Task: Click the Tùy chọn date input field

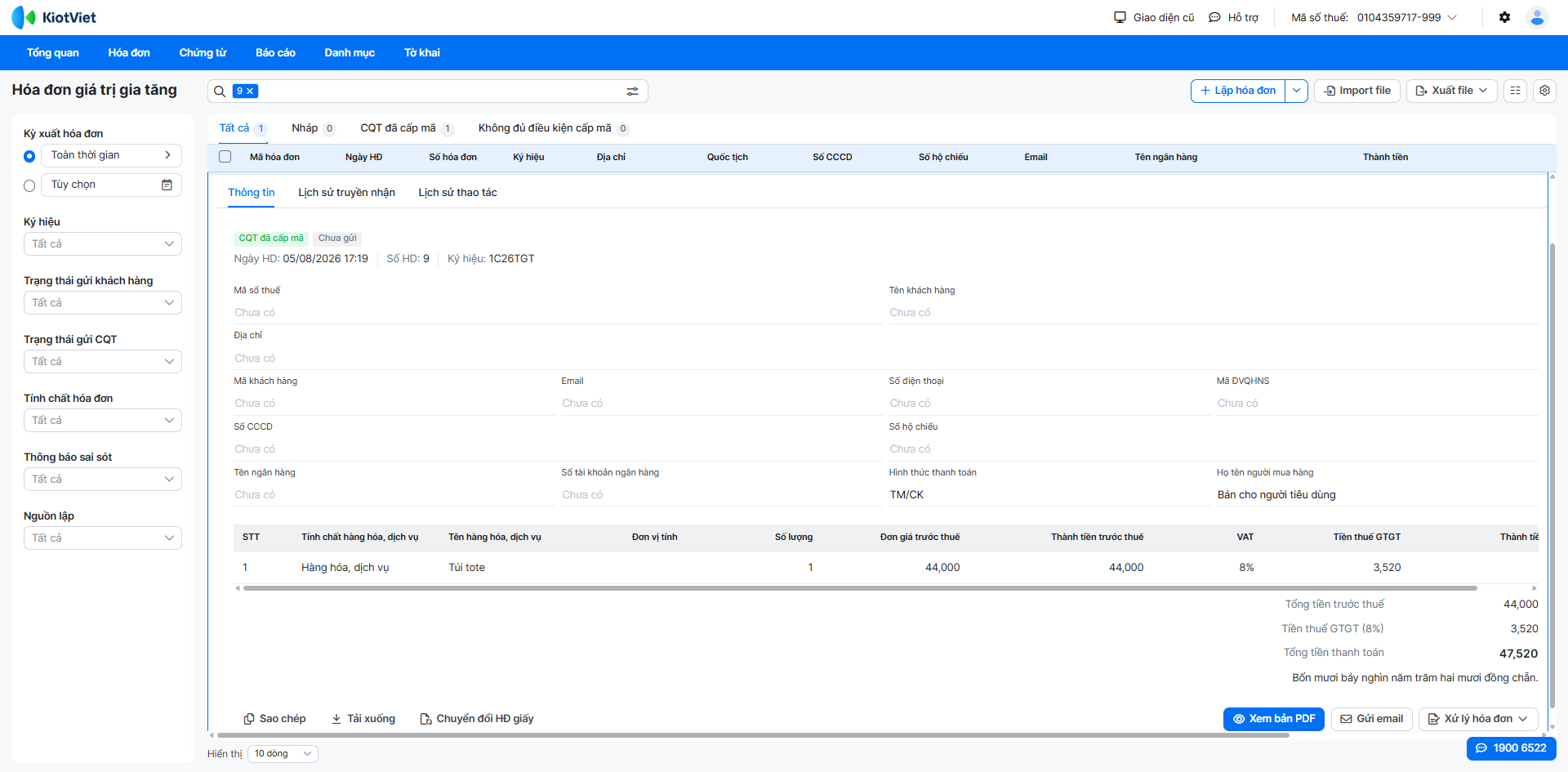Action: (x=111, y=185)
